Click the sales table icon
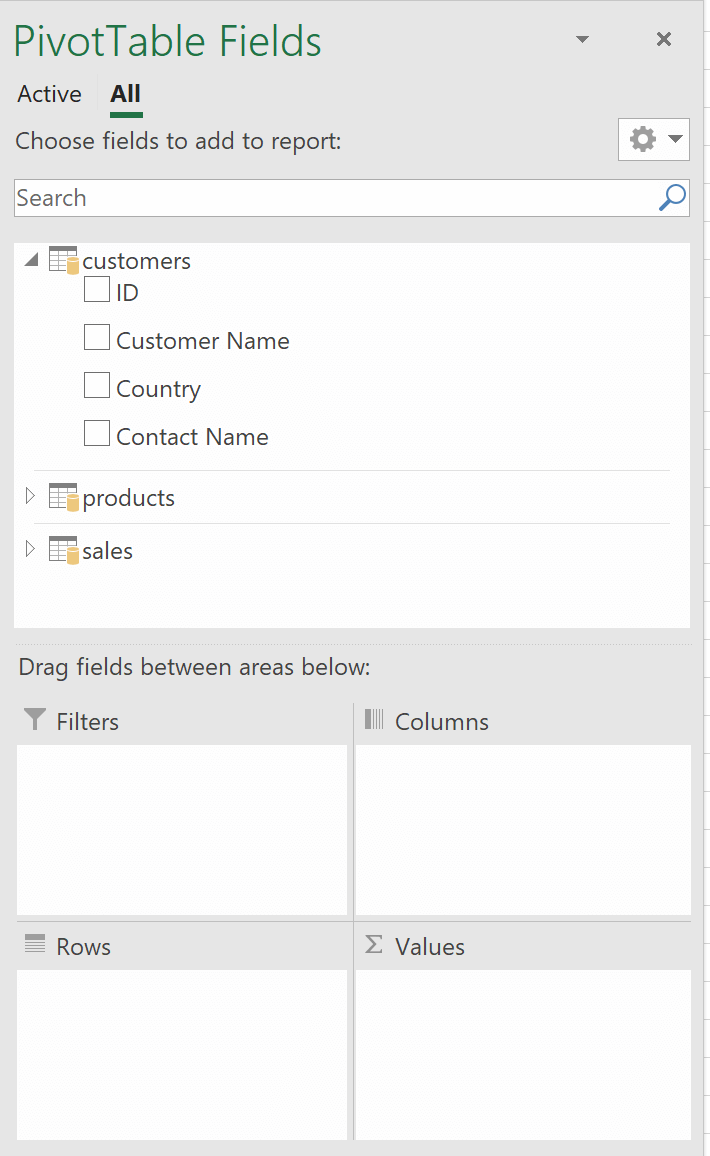 point(65,550)
